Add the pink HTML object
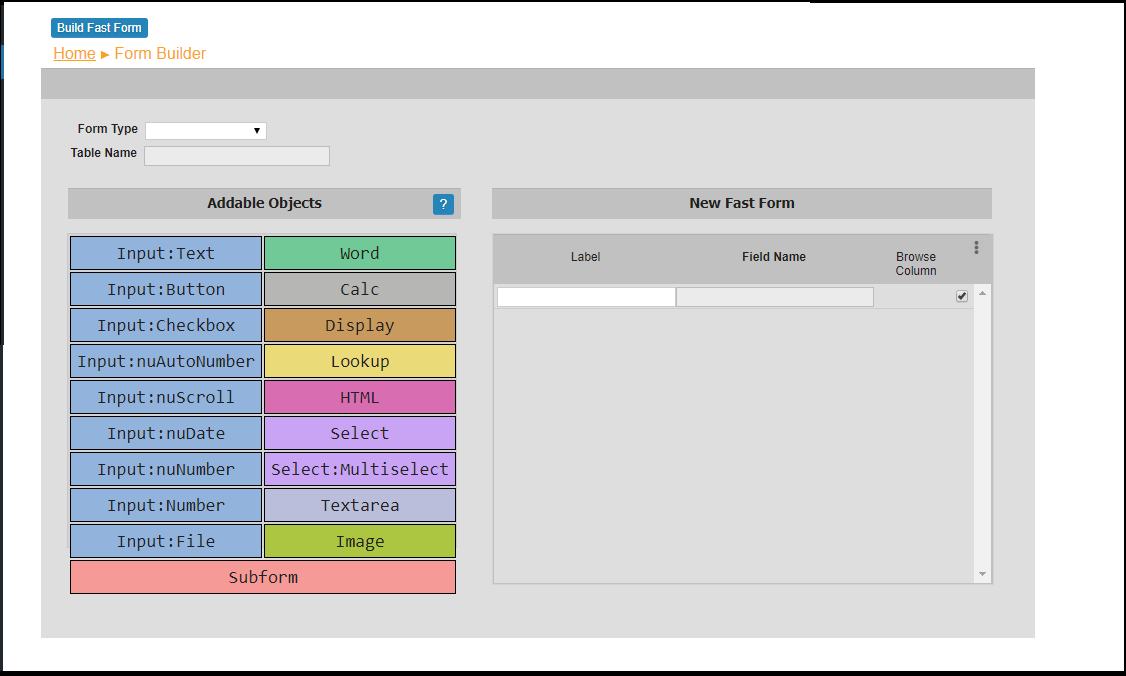Image resolution: width=1126 pixels, height=676 pixels. point(360,397)
